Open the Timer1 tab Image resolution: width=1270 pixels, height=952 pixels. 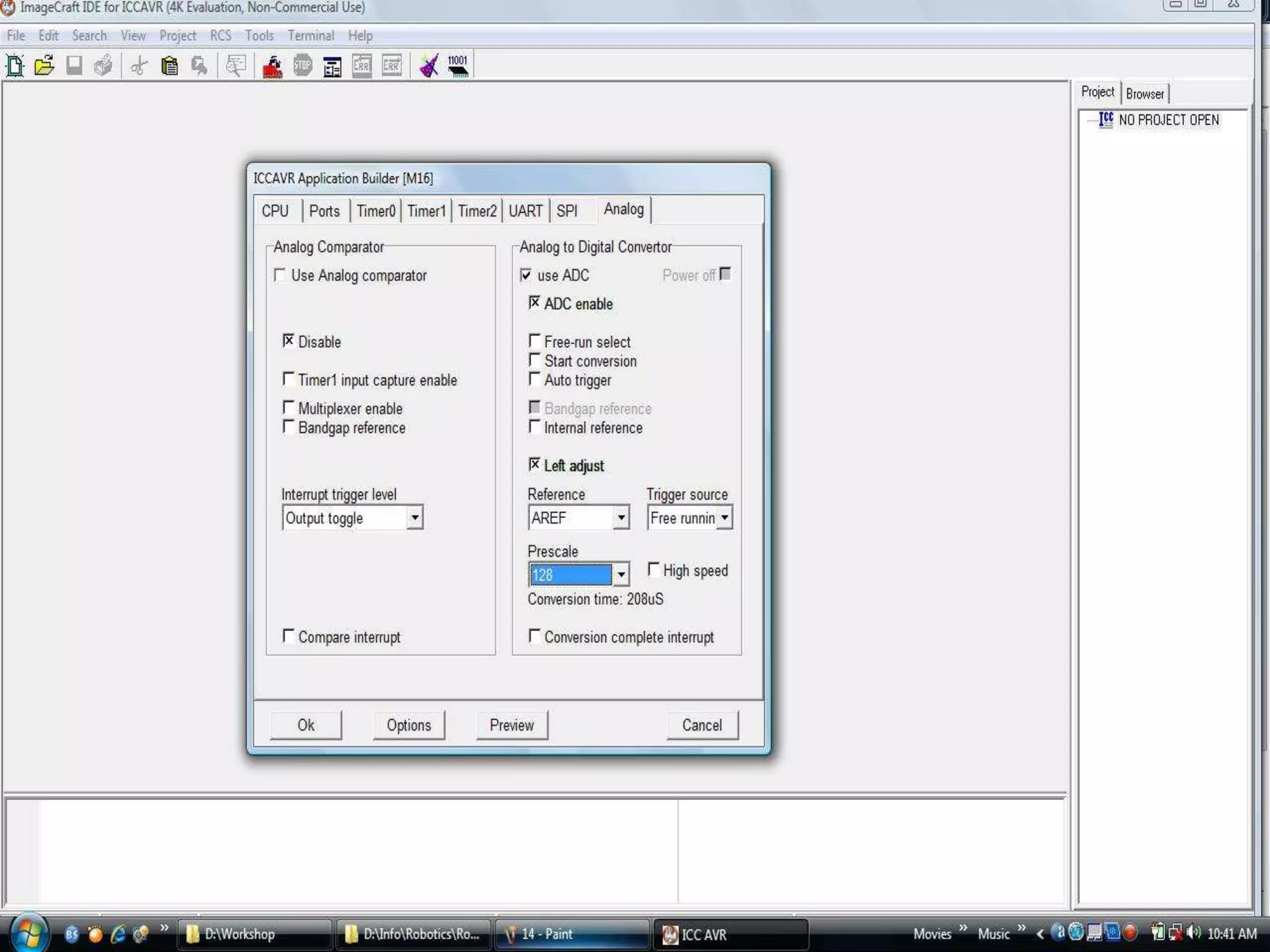[427, 211]
